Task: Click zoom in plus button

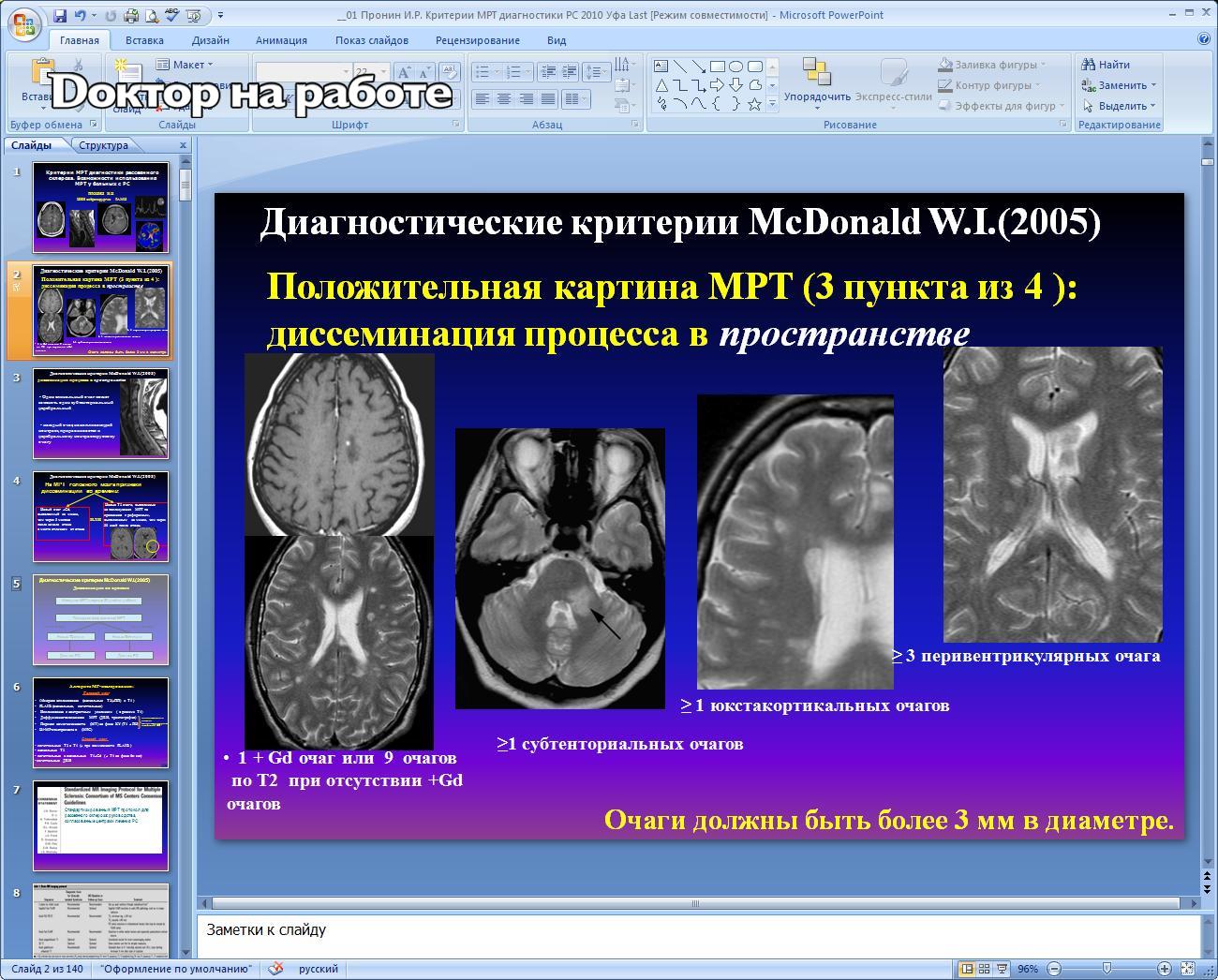Action: coord(1164,969)
